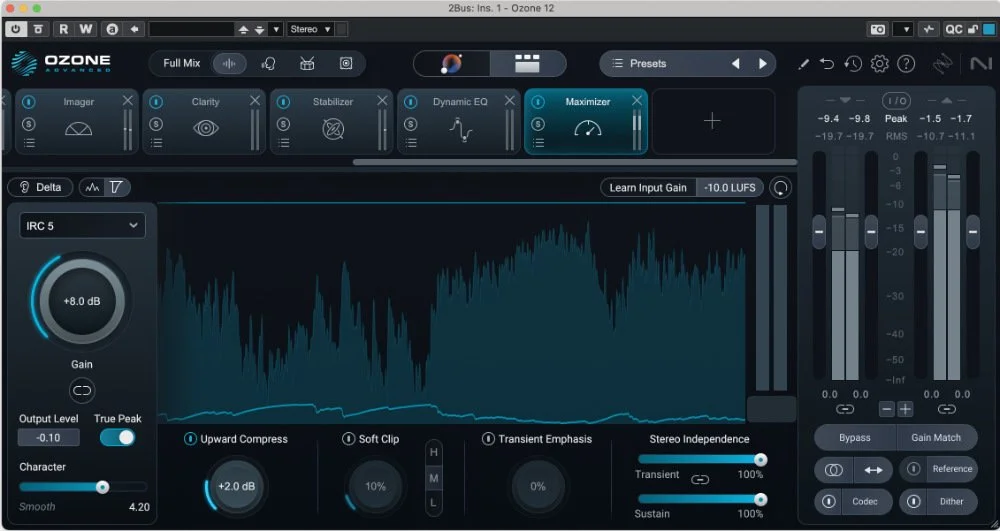Add a new module with plus slot
The height and width of the screenshot is (531, 1000).
pos(713,121)
